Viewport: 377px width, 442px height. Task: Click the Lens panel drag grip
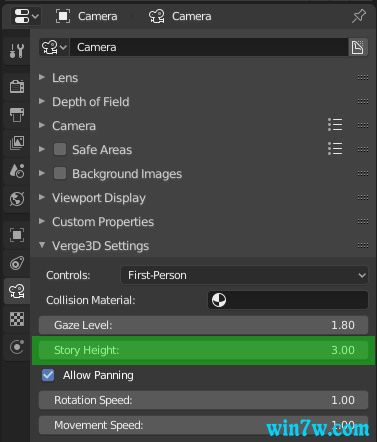(363, 77)
